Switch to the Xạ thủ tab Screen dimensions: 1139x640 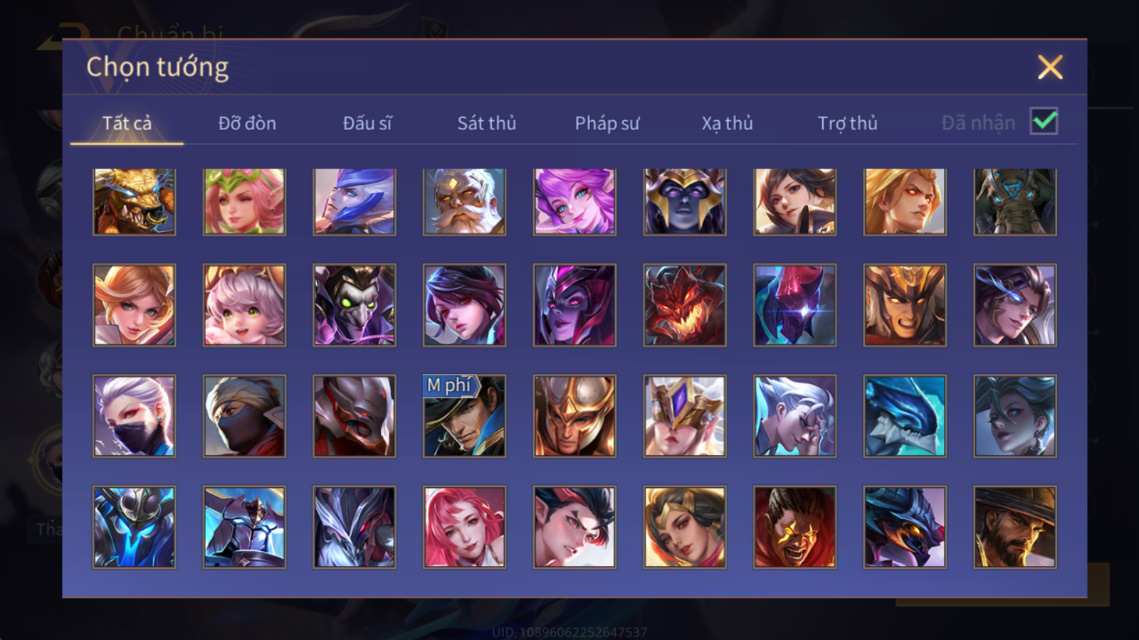[727, 123]
